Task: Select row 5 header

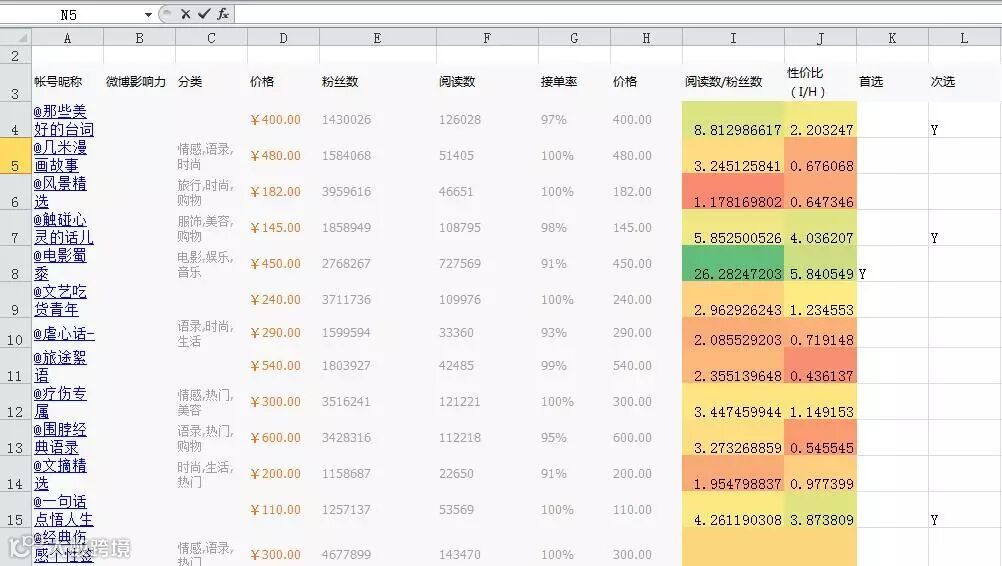Action: tap(15, 157)
